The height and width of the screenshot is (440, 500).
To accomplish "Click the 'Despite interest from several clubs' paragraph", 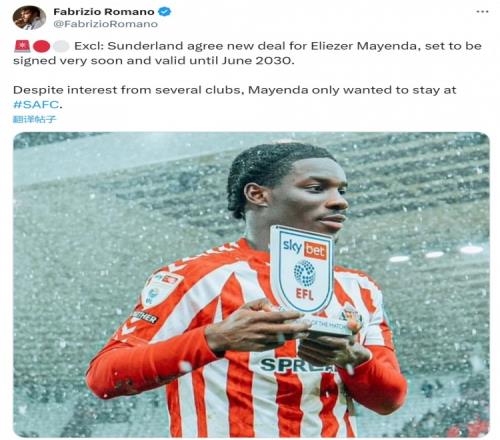I will coord(234,97).
